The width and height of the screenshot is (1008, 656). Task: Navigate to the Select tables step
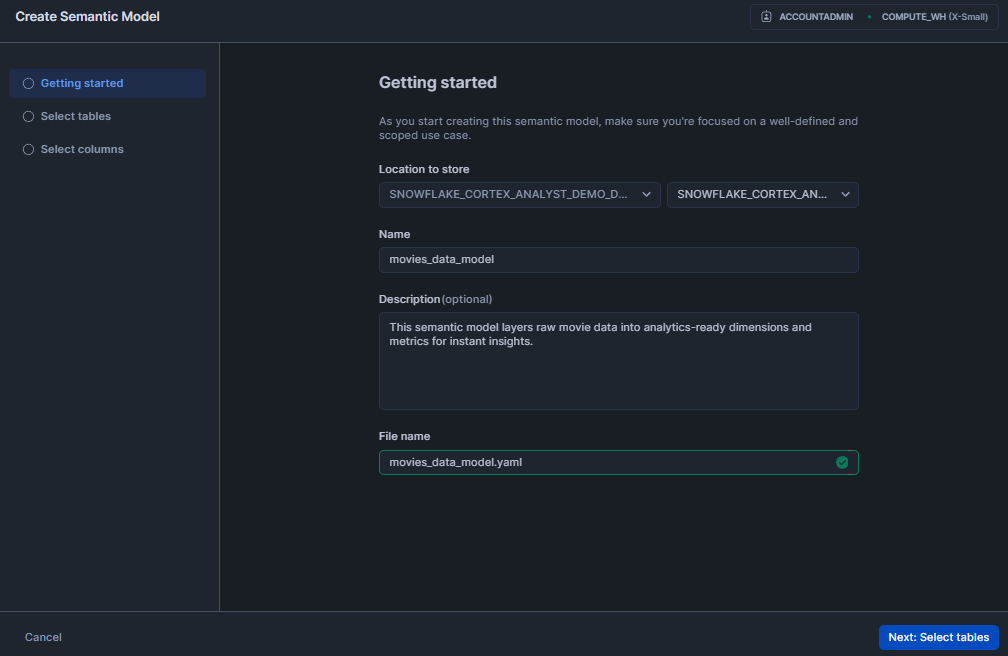tap(75, 116)
